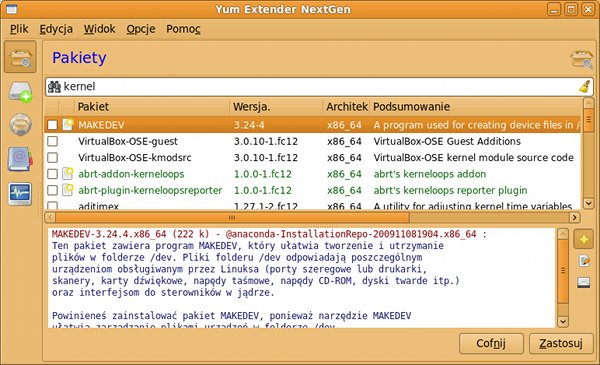
Task: Click the package list vertical scrollbar handle
Action: tap(589, 120)
